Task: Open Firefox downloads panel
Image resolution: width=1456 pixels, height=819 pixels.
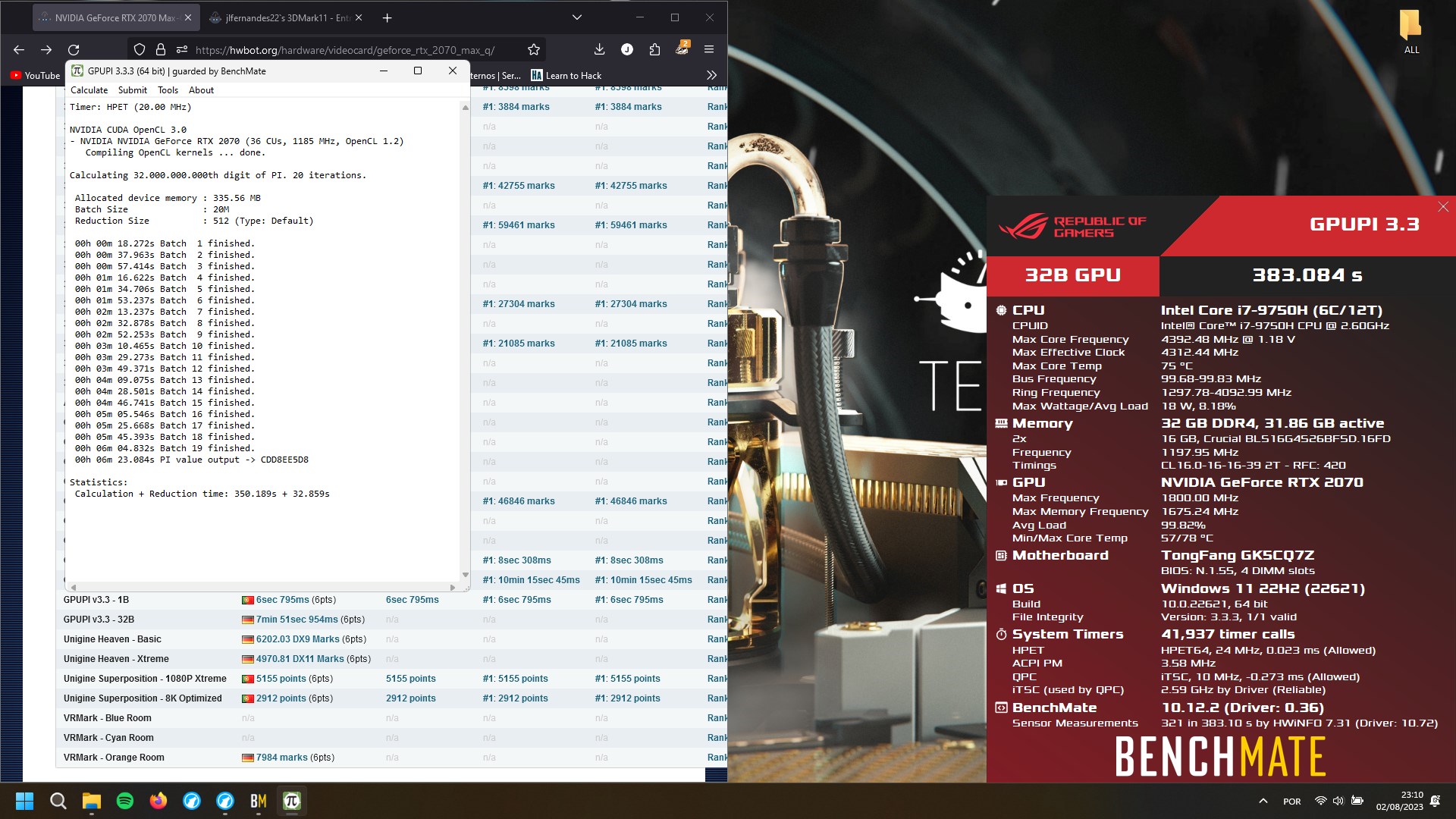Action: point(599,49)
